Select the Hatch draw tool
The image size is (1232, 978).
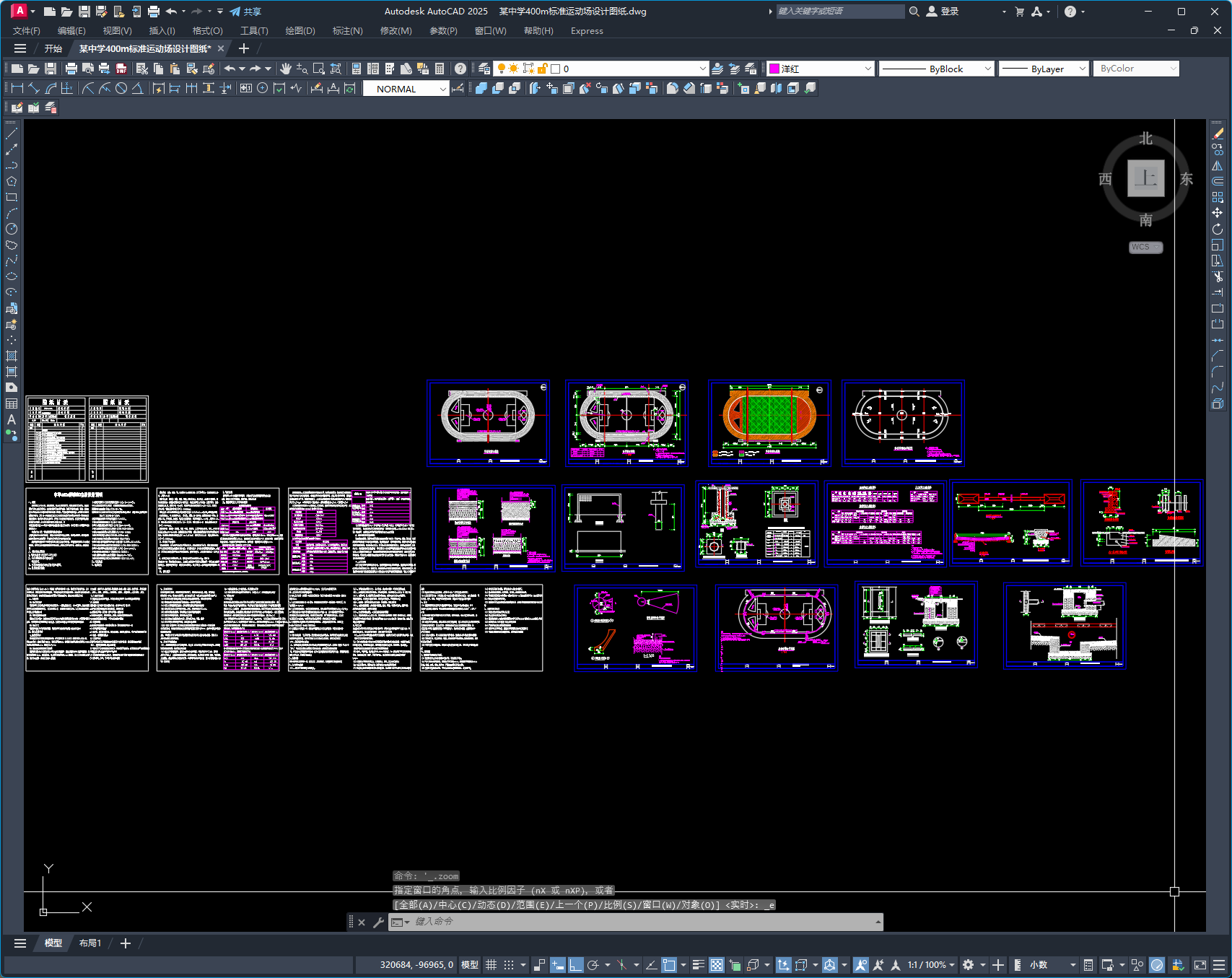click(12, 356)
